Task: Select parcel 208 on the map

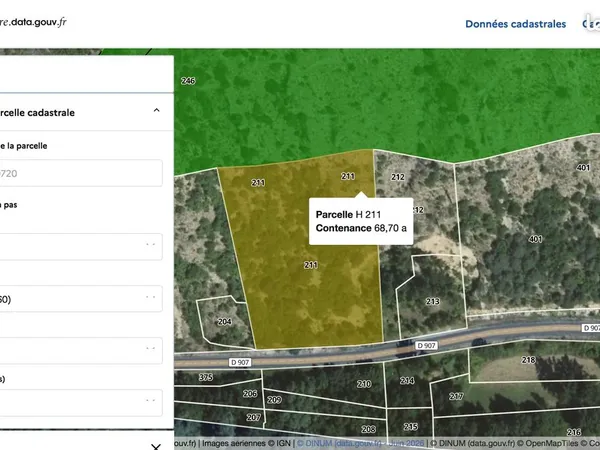Action: coord(368,429)
